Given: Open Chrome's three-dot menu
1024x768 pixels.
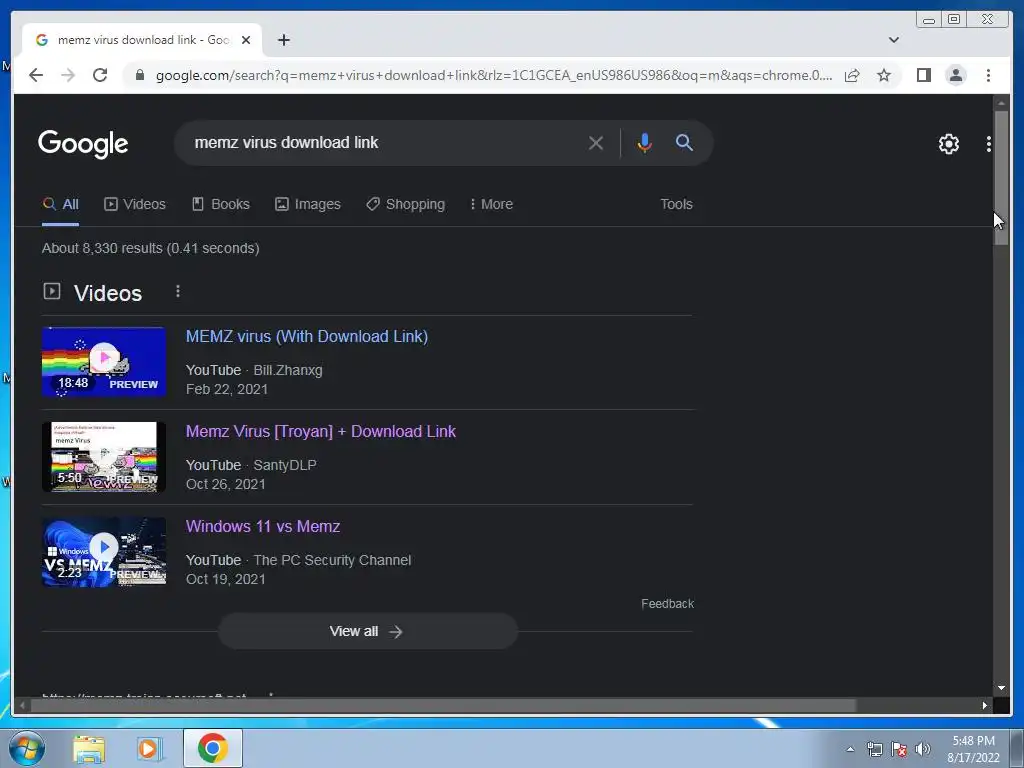Looking at the screenshot, I should tap(988, 75).
